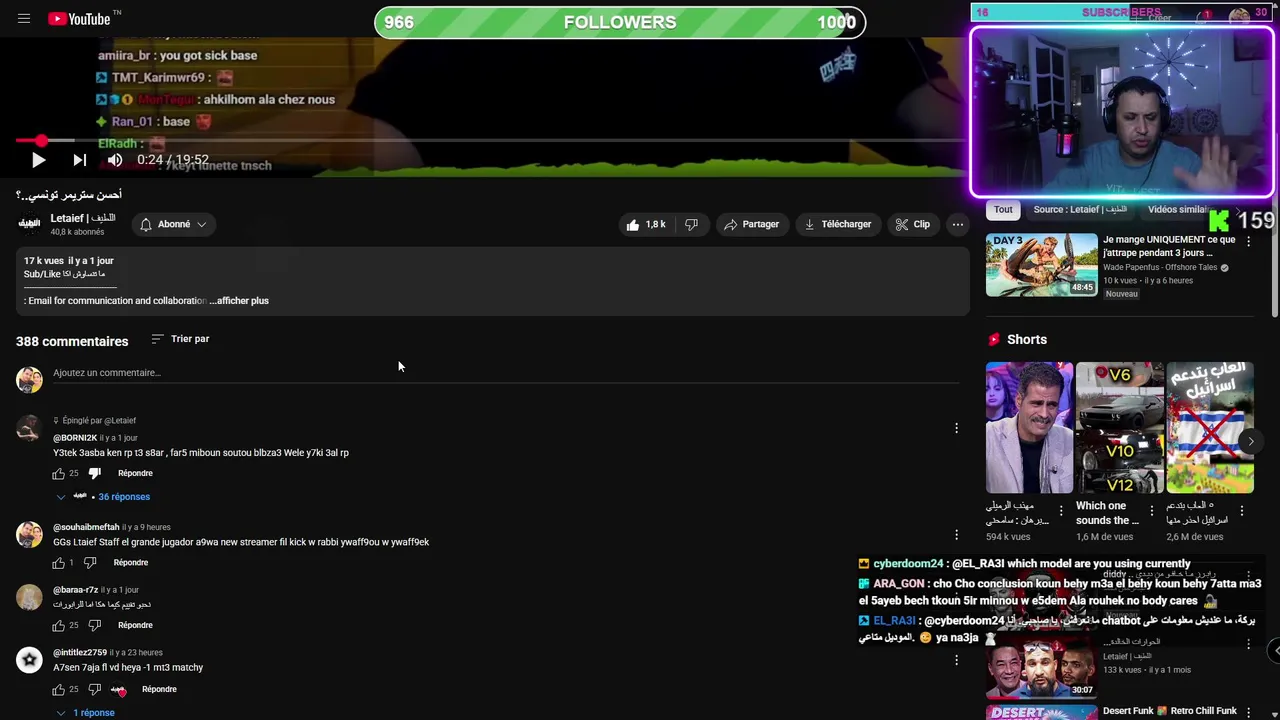
Task: Dislike the video
Action: [x=691, y=224]
